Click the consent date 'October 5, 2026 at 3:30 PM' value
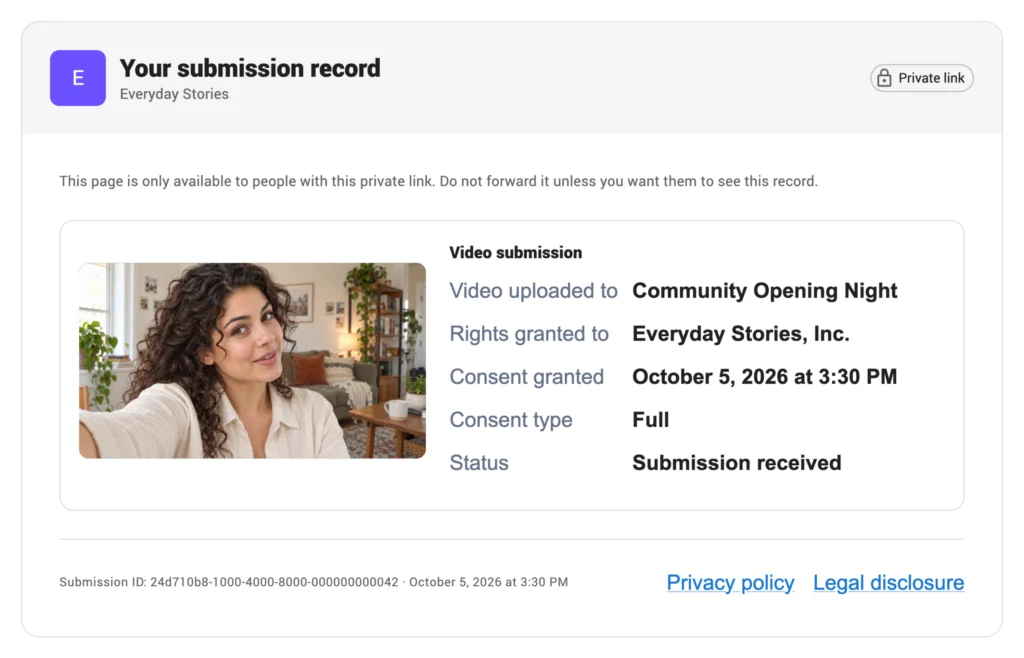The width and height of the screenshot is (1024, 658). pyautogui.click(x=765, y=377)
